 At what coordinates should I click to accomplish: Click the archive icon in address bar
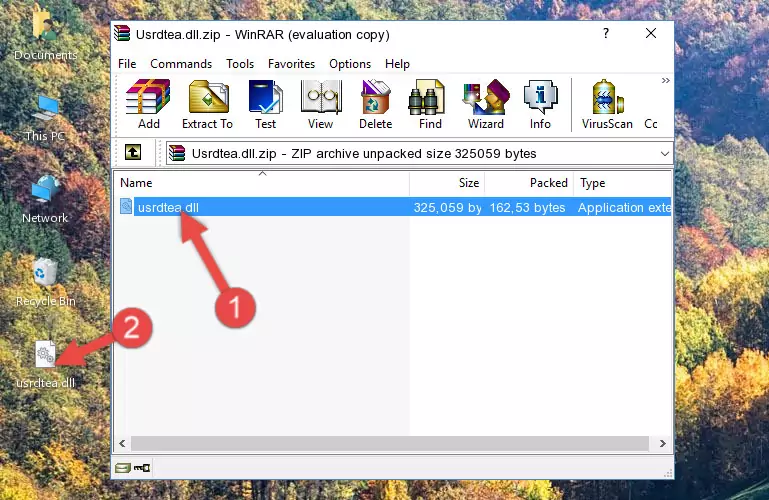[177, 153]
